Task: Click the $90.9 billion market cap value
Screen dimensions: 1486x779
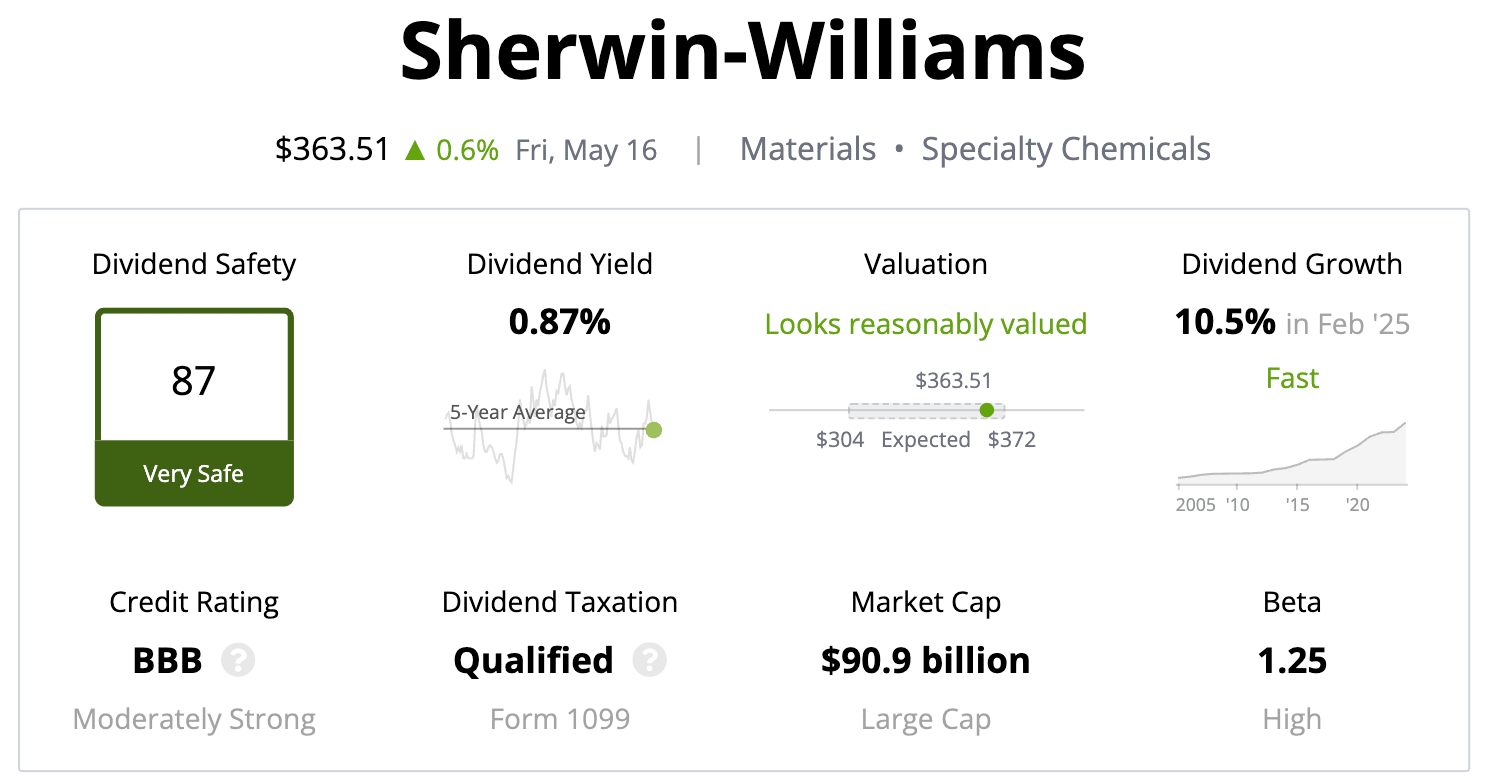Action: coord(926,660)
